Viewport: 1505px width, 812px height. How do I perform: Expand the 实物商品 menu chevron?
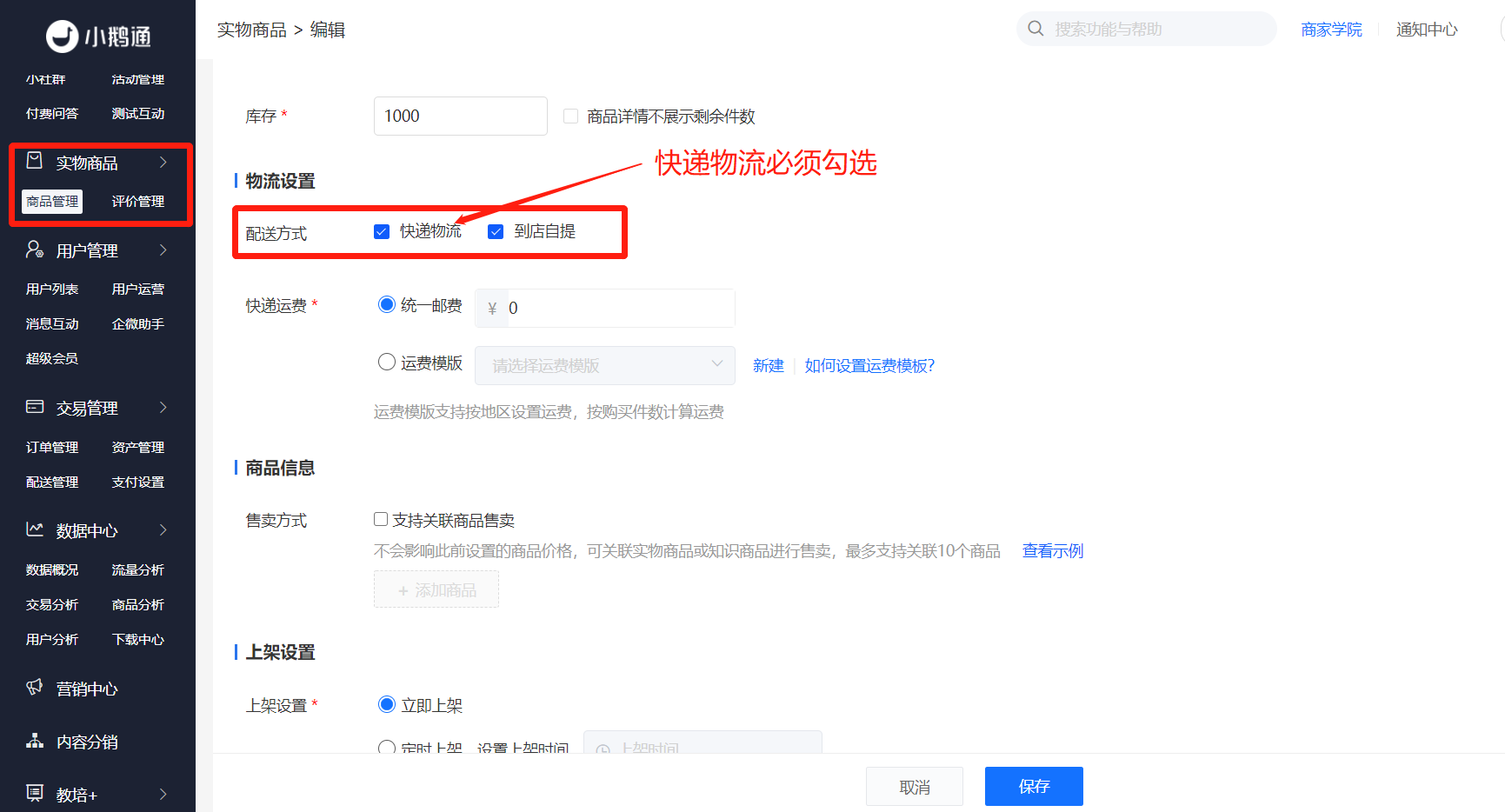click(x=163, y=163)
